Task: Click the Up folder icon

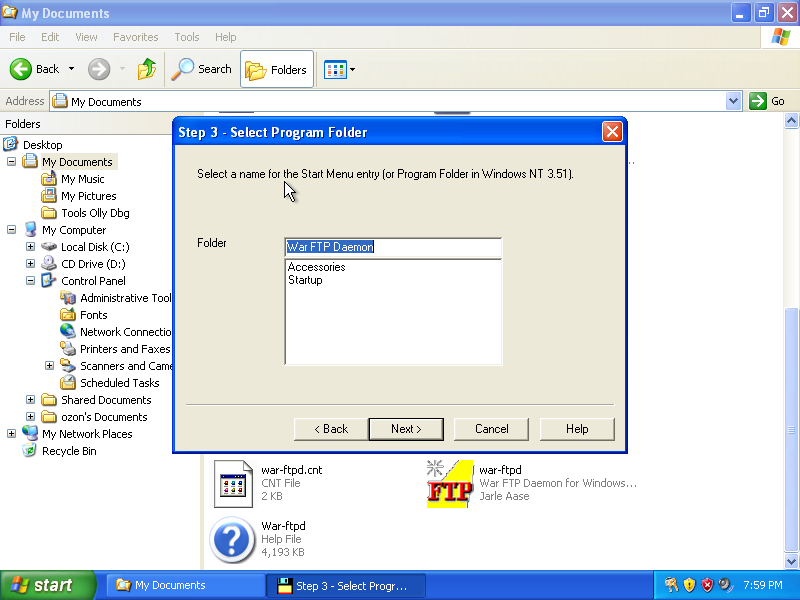Action: tap(147, 69)
